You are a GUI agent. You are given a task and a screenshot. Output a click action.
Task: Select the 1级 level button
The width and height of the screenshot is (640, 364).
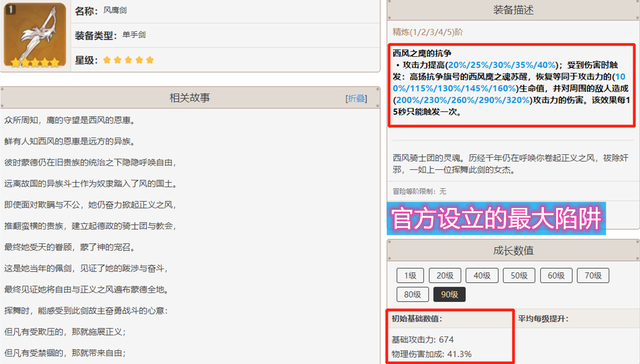click(410, 275)
